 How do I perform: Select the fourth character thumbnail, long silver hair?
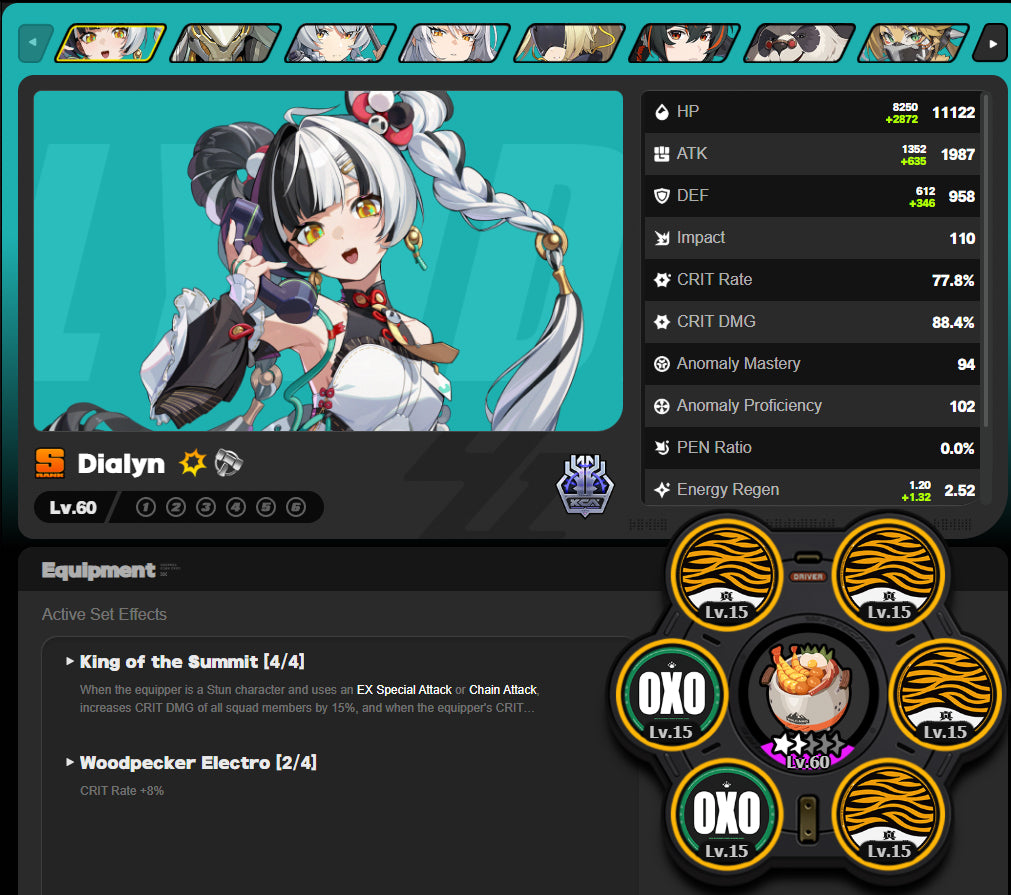[x=455, y=43]
